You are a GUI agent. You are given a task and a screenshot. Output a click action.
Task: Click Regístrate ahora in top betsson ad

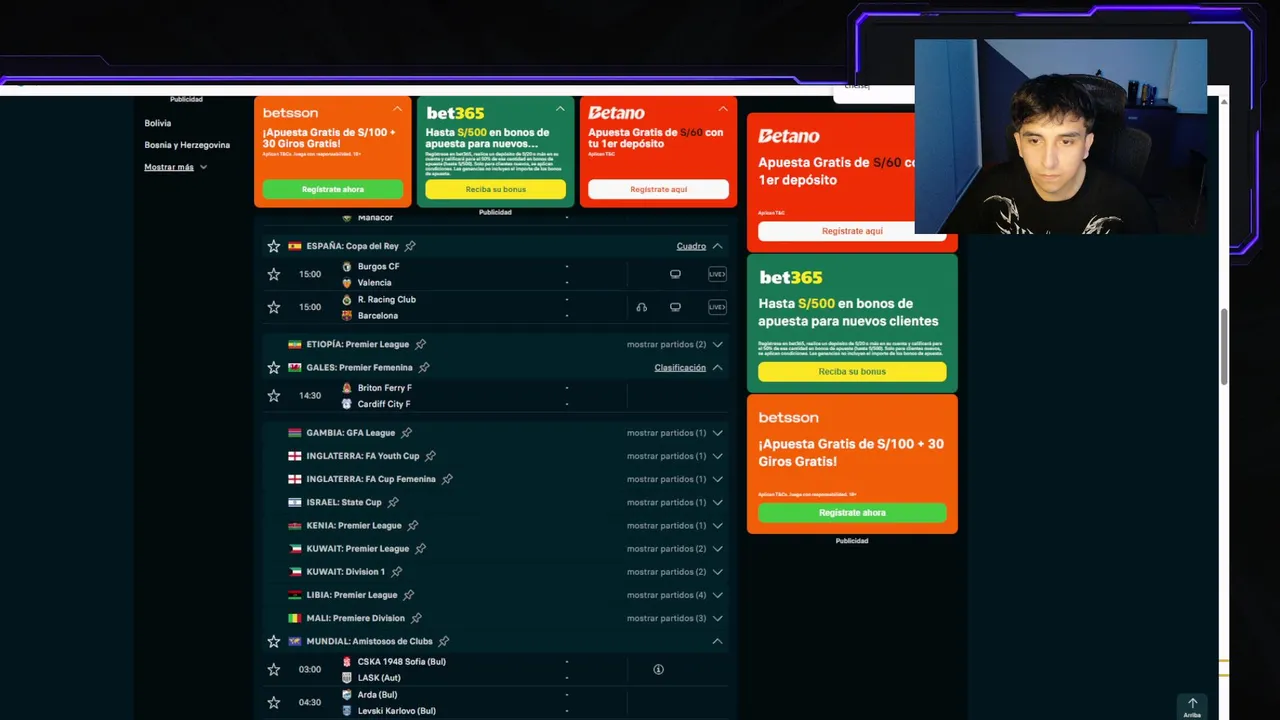(x=333, y=189)
